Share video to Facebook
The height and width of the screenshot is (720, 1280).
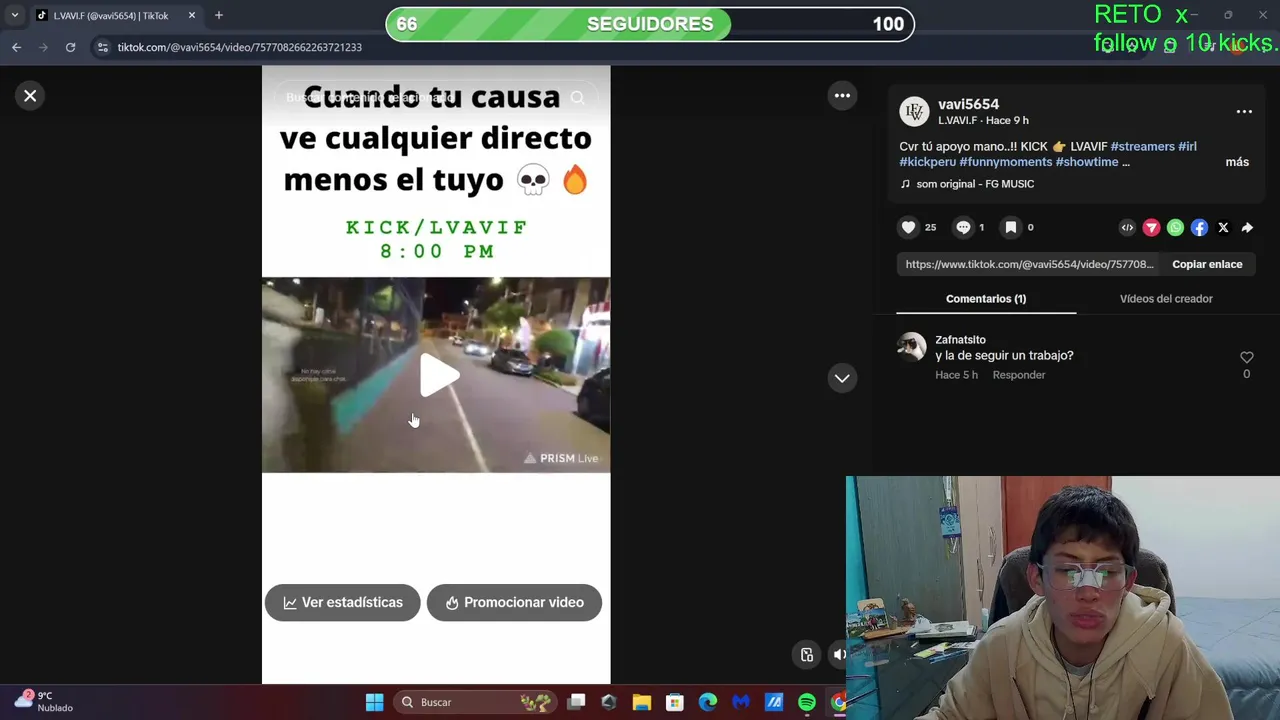1199,228
